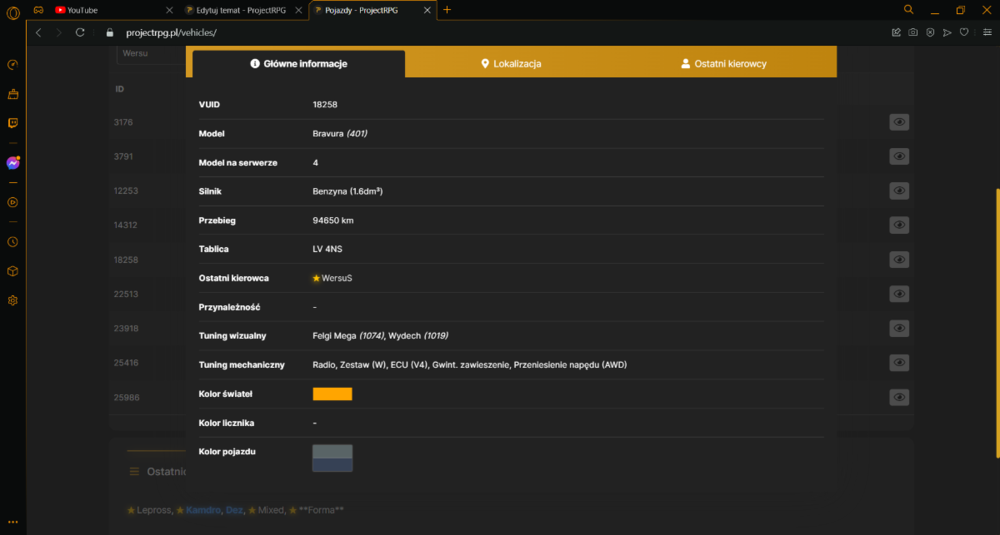
Task: Go forward with the arrow button
Action: coord(59,33)
